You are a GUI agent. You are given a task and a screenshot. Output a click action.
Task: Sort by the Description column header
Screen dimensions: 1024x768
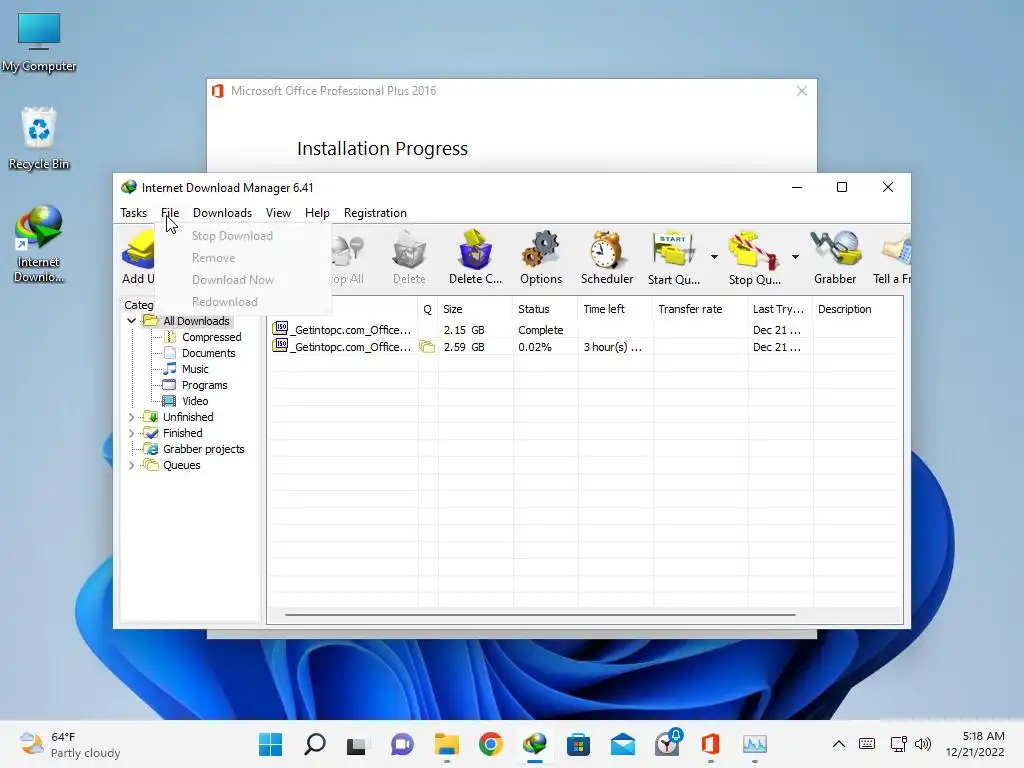click(857, 309)
